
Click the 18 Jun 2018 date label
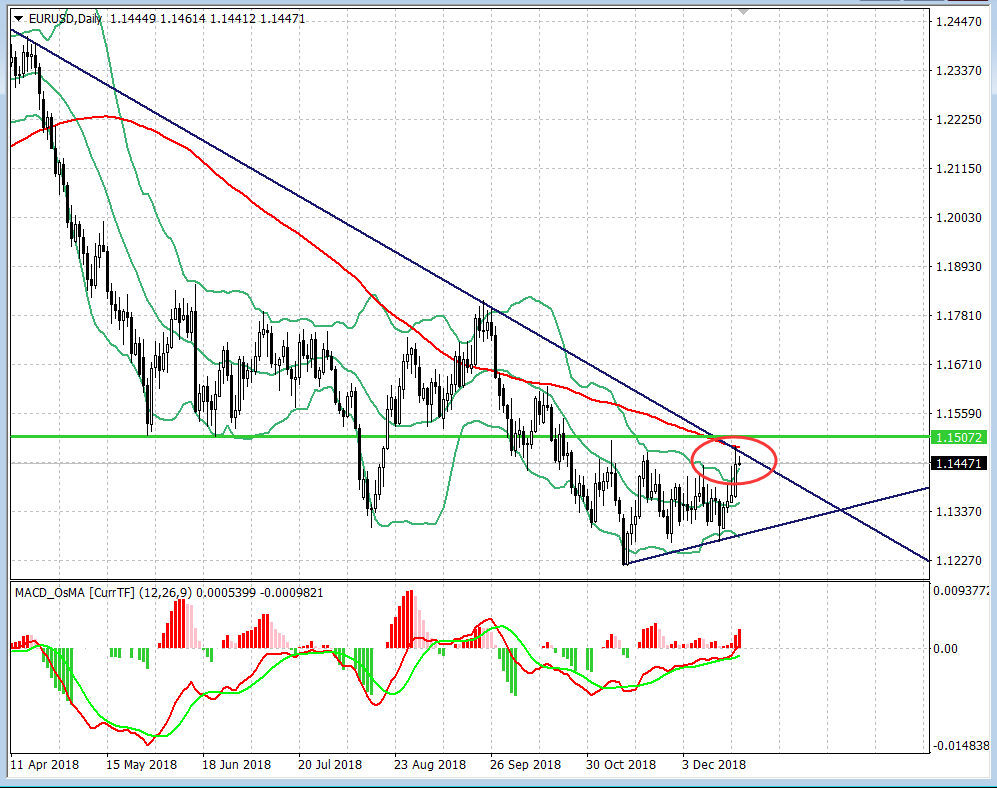tap(237, 764)
